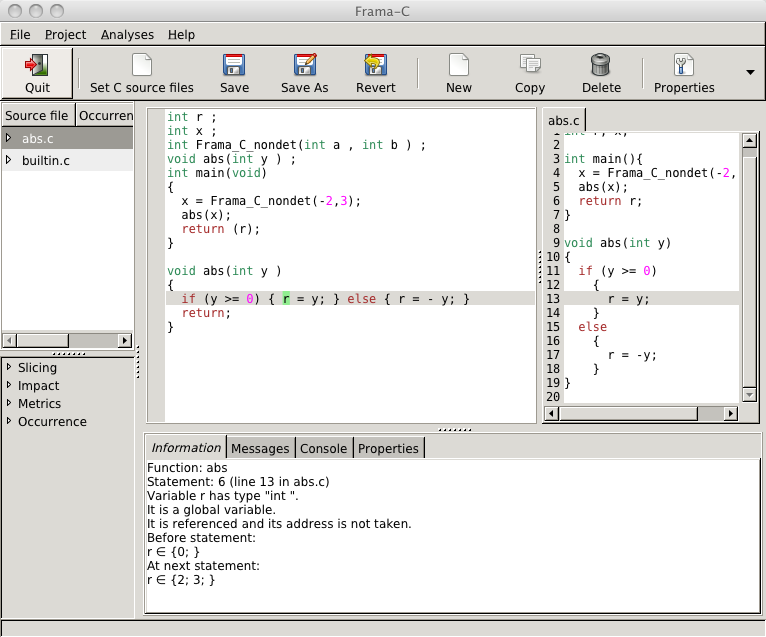Click the Revert icon

[x=375, y=64]
